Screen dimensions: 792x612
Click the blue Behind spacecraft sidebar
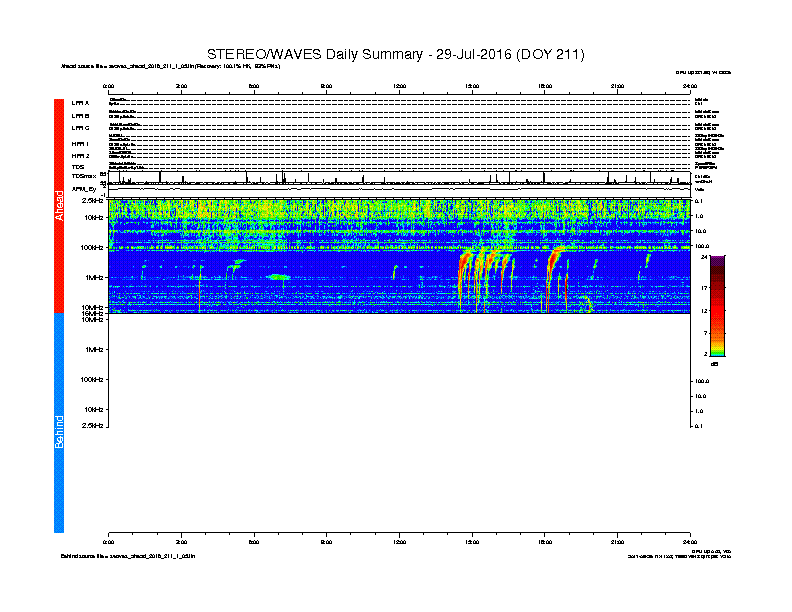click(59, 423)
